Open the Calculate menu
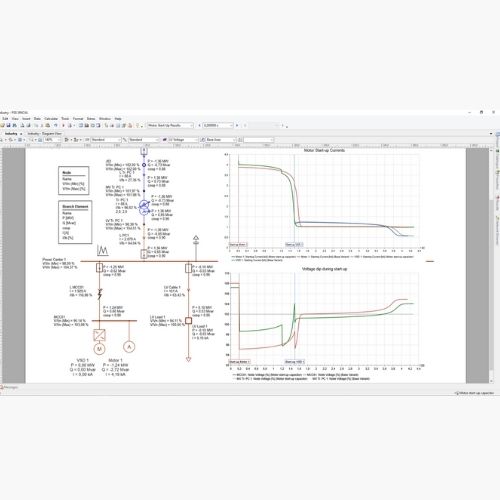 51,119
